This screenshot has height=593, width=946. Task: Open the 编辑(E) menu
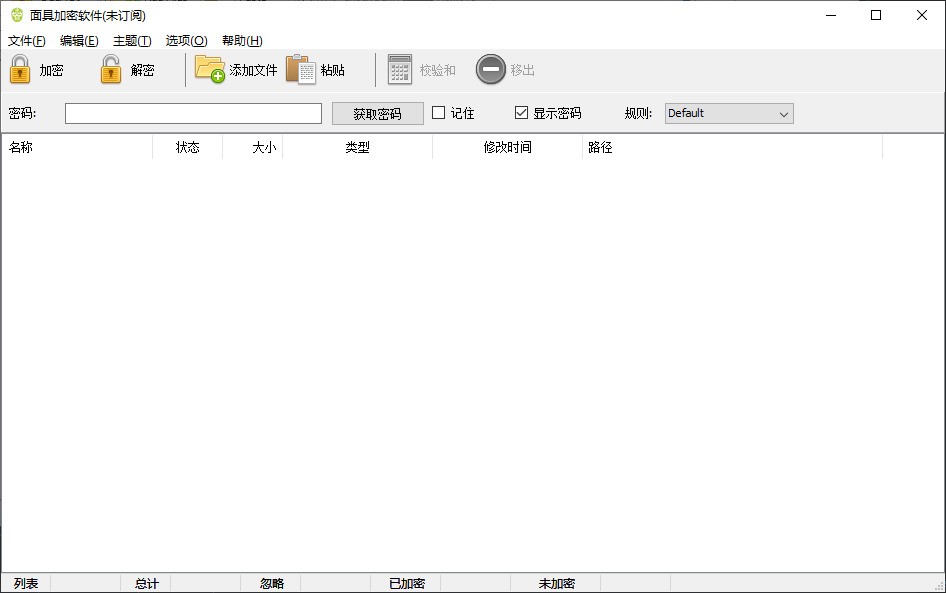pos(79,41)
